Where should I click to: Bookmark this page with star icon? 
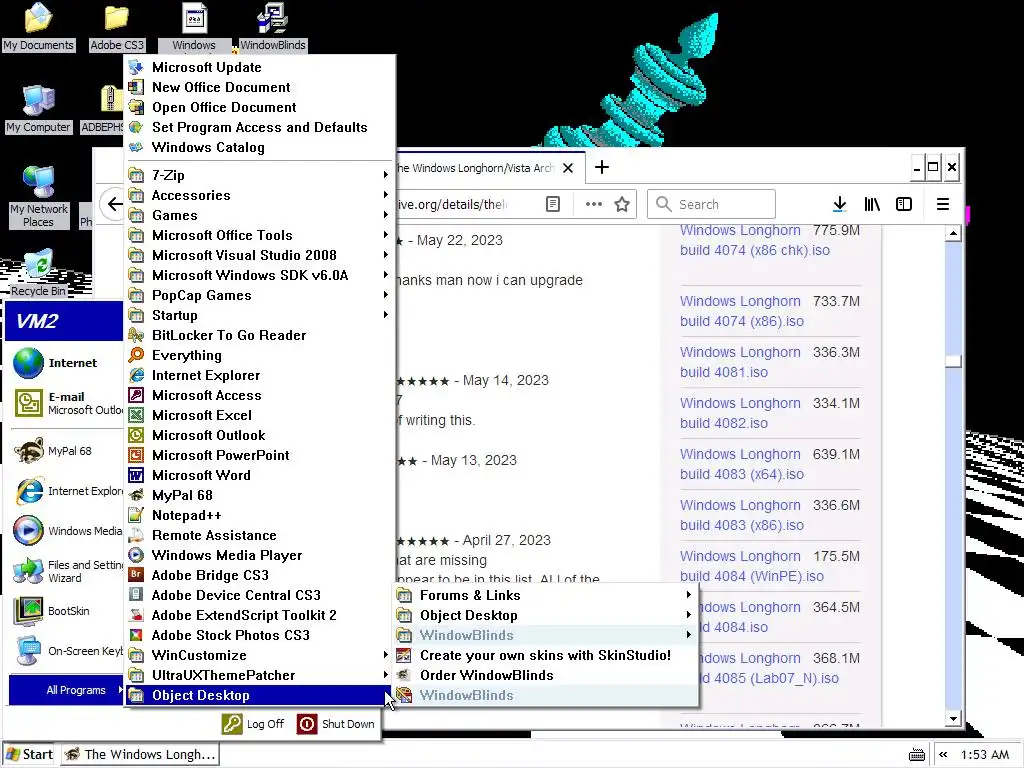point(622,204)
